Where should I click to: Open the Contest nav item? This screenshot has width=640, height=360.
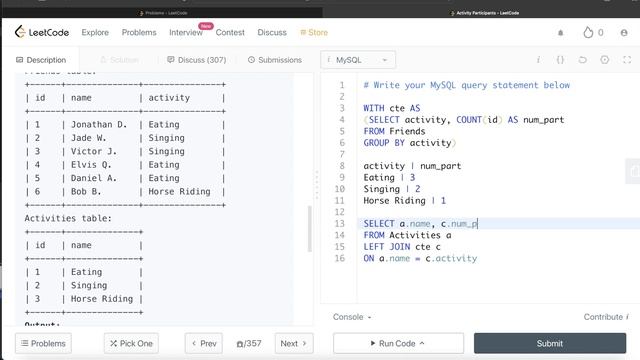point(230,32)
